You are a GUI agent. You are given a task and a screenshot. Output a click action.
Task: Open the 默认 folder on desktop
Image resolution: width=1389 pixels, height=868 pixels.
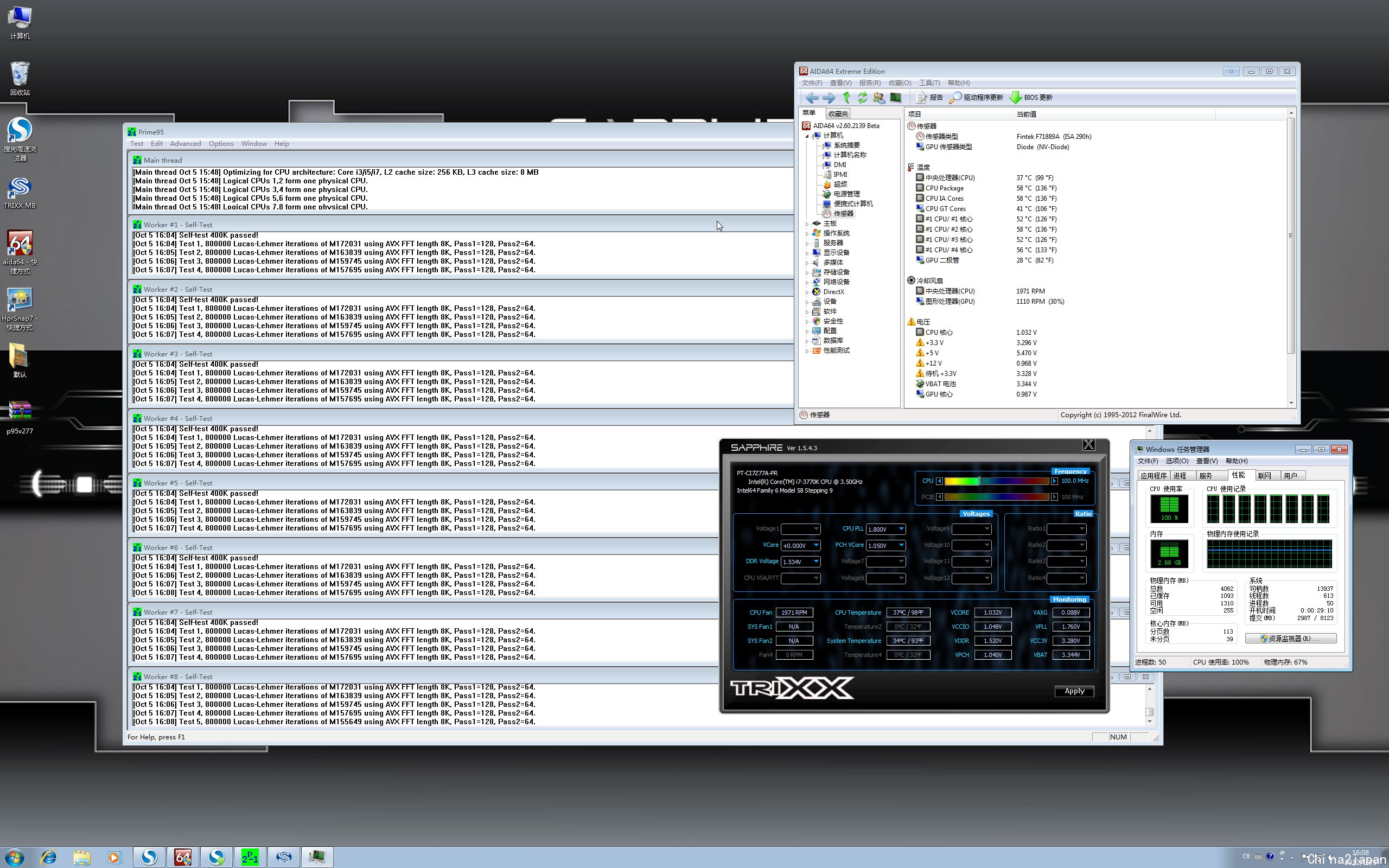(x=20, y=361)
